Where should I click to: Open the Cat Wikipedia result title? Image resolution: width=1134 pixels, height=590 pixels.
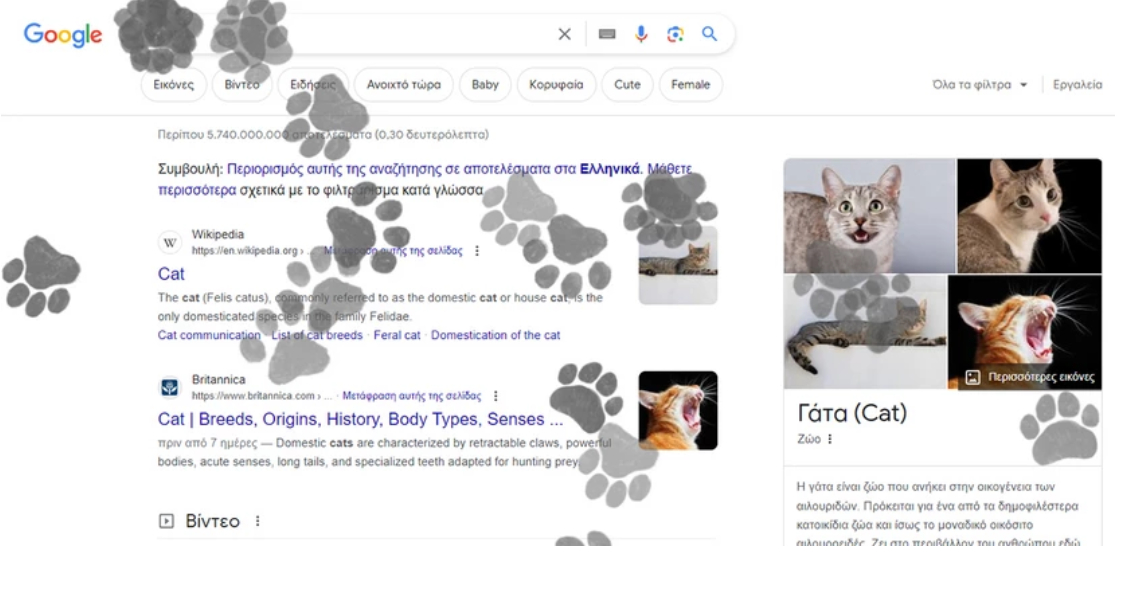tap(171, 274)
